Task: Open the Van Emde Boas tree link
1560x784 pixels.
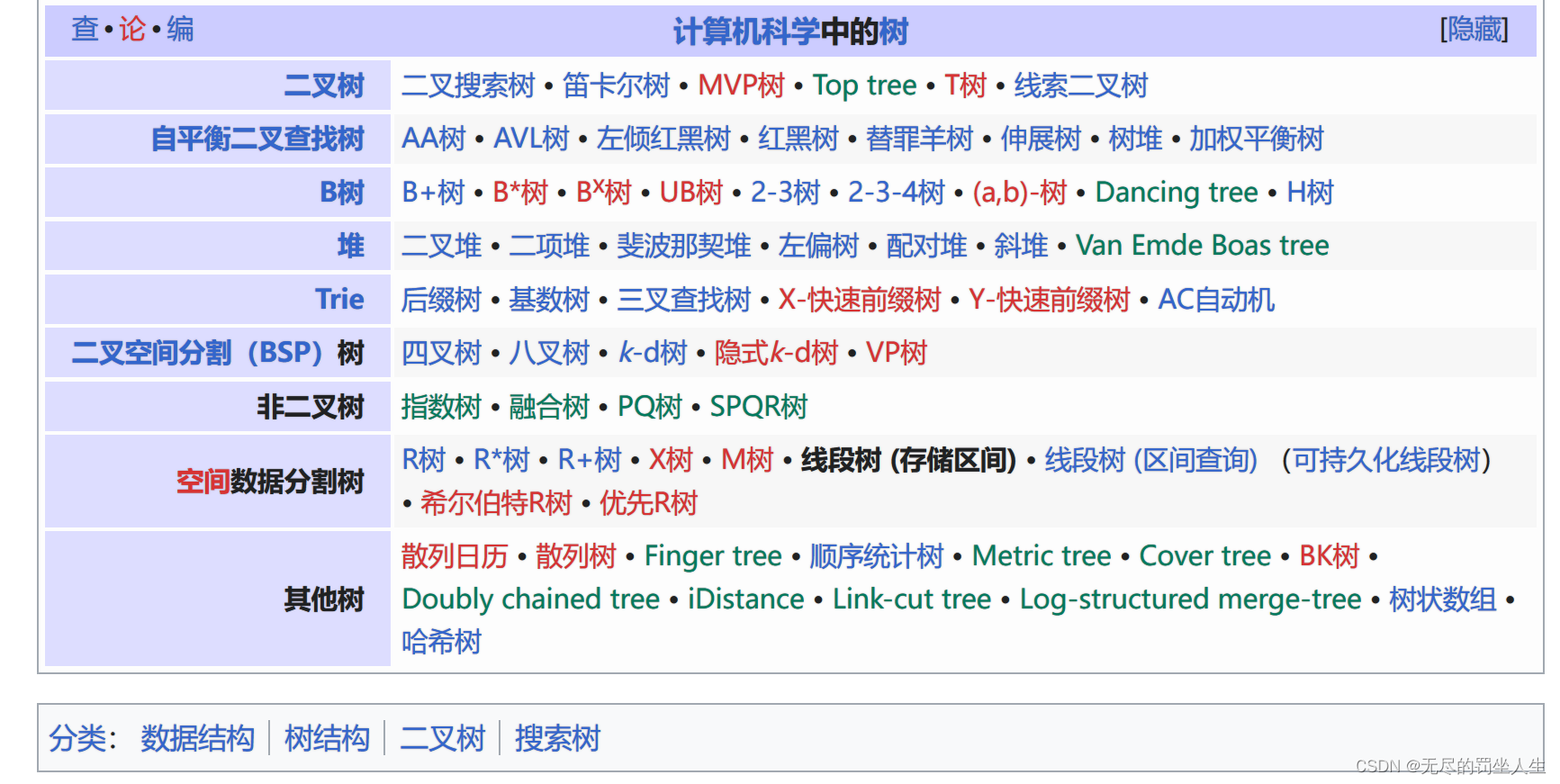Action: click(1203, 245)
